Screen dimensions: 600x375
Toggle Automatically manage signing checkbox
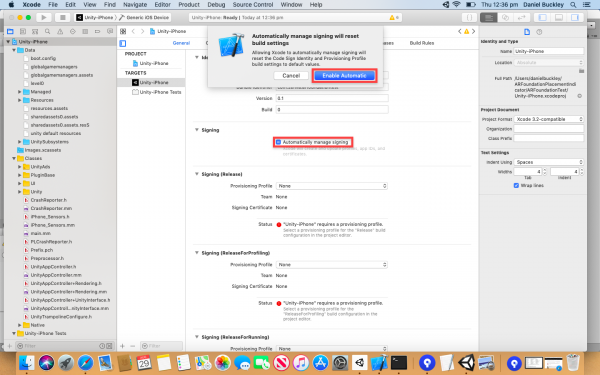(278, 142)
